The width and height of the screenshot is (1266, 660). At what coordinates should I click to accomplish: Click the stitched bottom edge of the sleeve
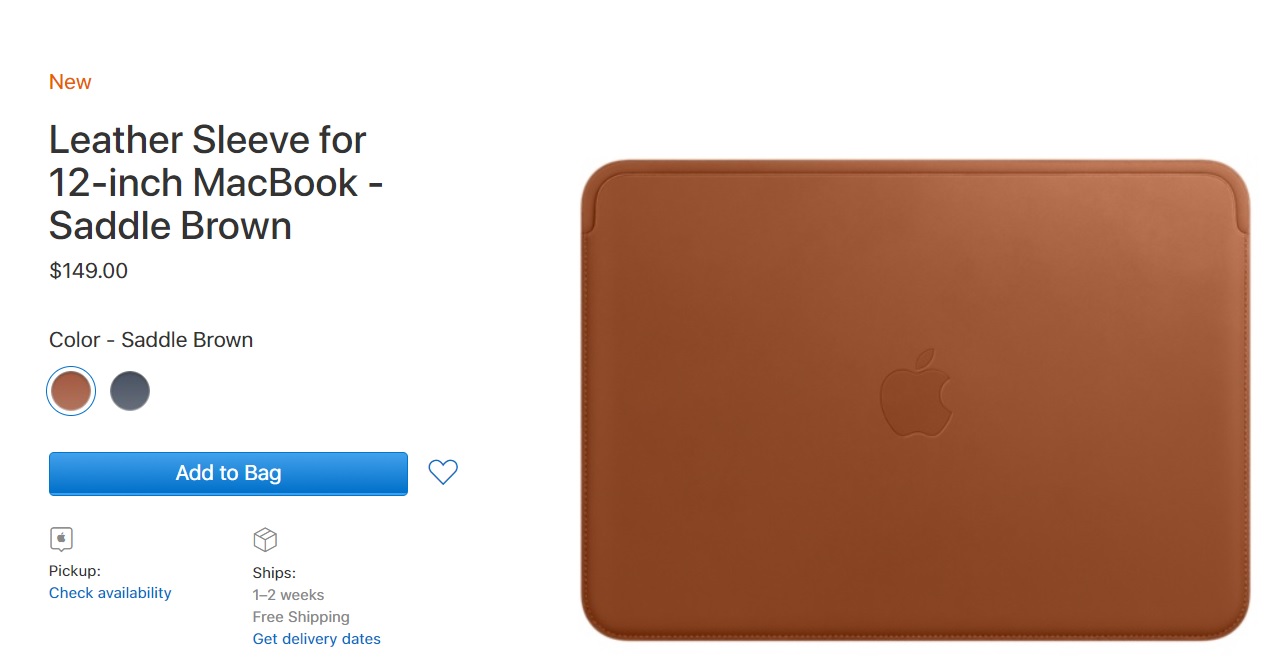915,631
